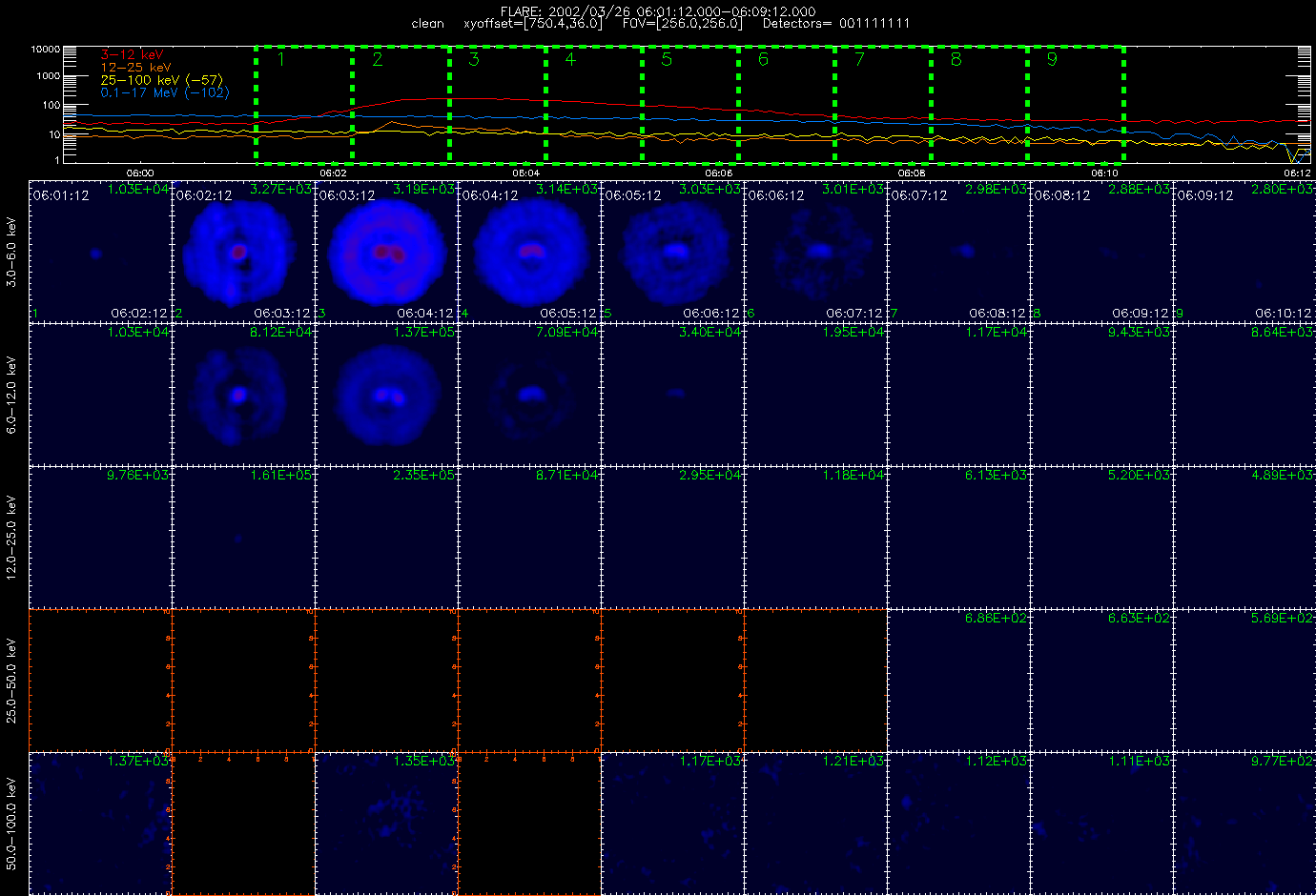Open the 25.0-50.0 keV image peaking at 5.69E+02
The height and width of the screenshot is (896, 1316).
1244,681
